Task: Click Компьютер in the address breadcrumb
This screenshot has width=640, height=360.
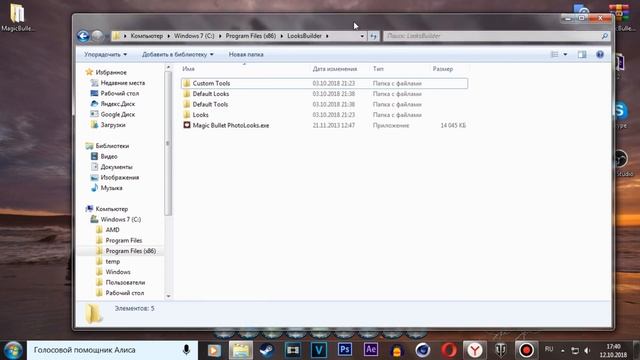Action: (x=147, y=36)
